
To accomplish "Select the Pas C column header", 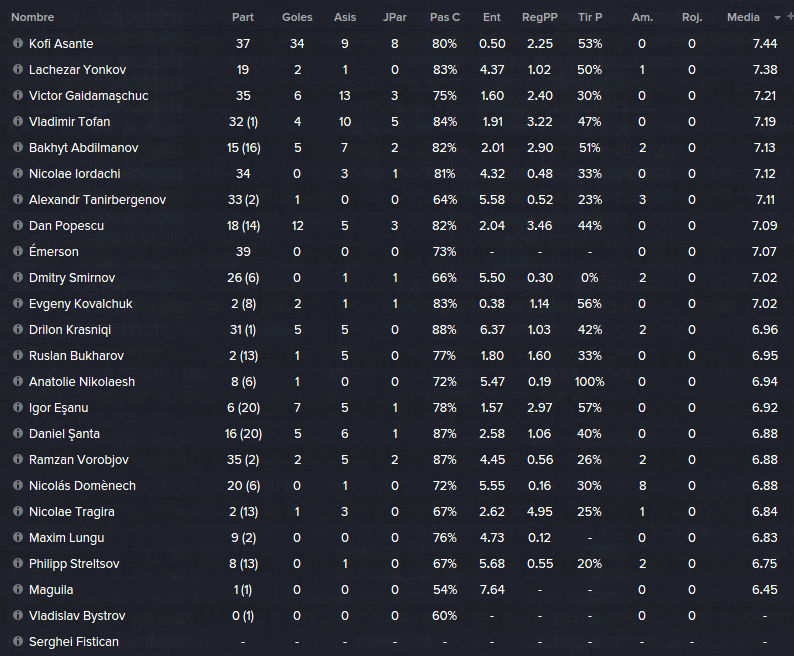I will 445,17.
